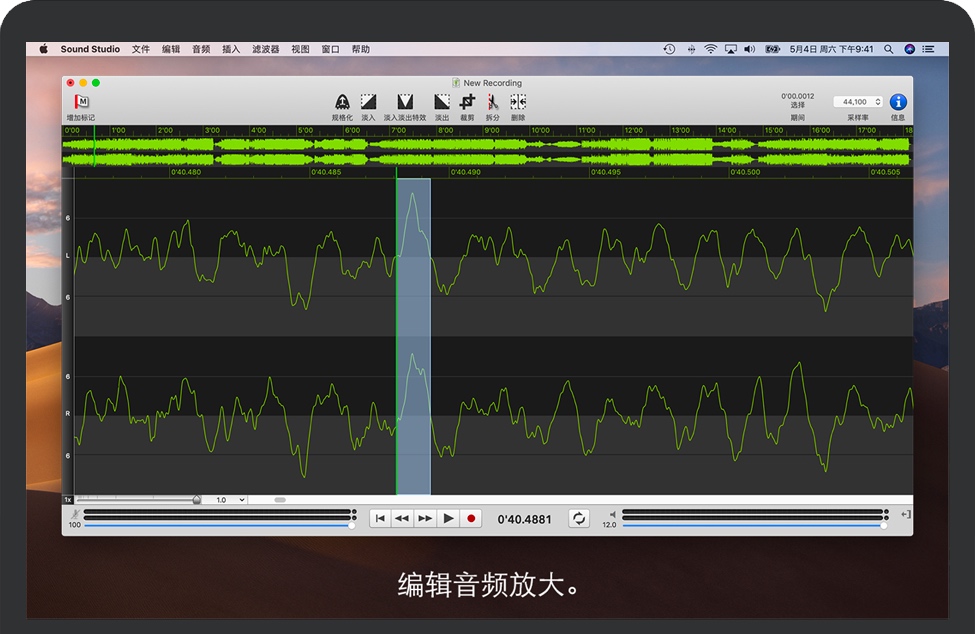Screen dimensions: 975x634
Task: Click the Split (拆分) scissors icon
Action: (492, 102)
